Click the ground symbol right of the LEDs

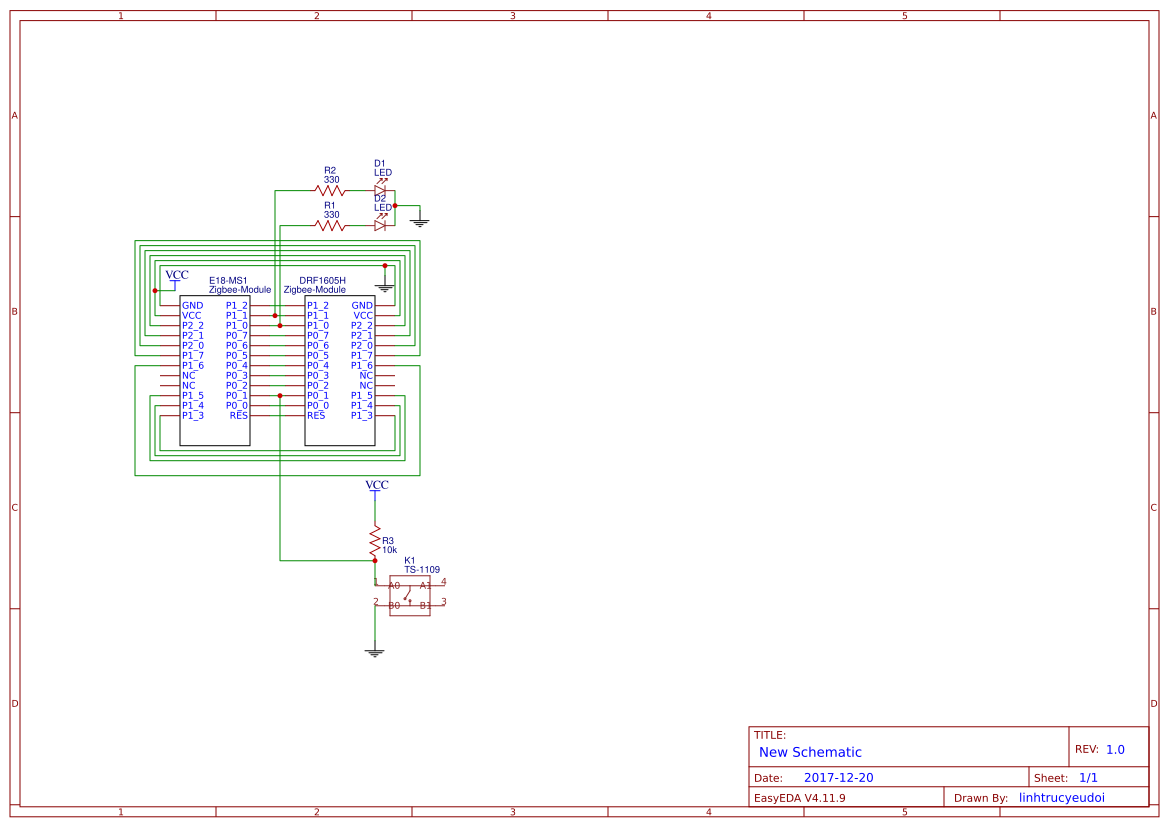click(x=420, y=221)
